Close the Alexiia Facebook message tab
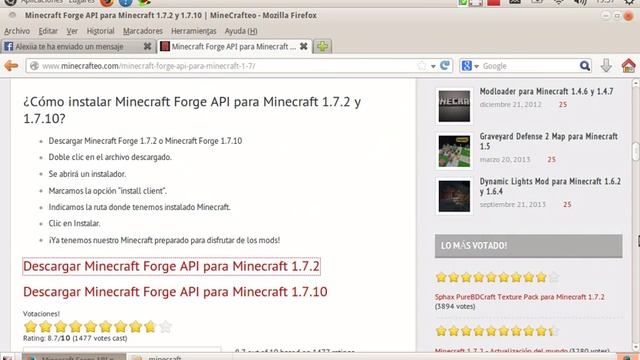The width and height of the screenshot is (640, 360). click(x=147, y=47)
